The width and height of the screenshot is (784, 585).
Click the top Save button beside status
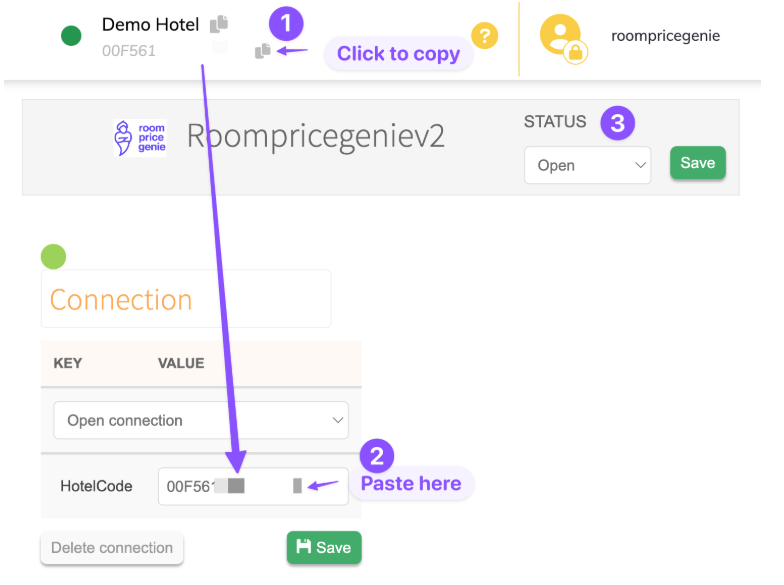pyautogui.click(x=698, y=163)
